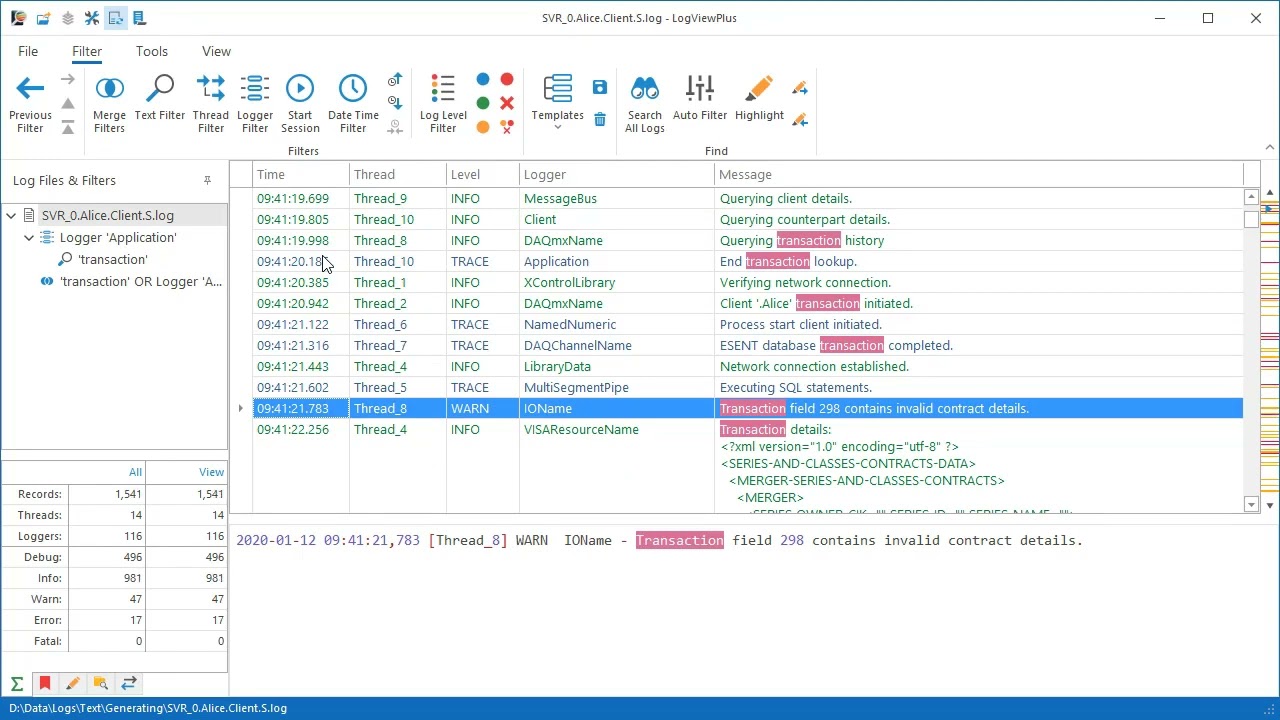The width and height of the screenshot is (1280, 720).
Task: Click scroll down arrow of log grid
Action: tap(1251, 504)
